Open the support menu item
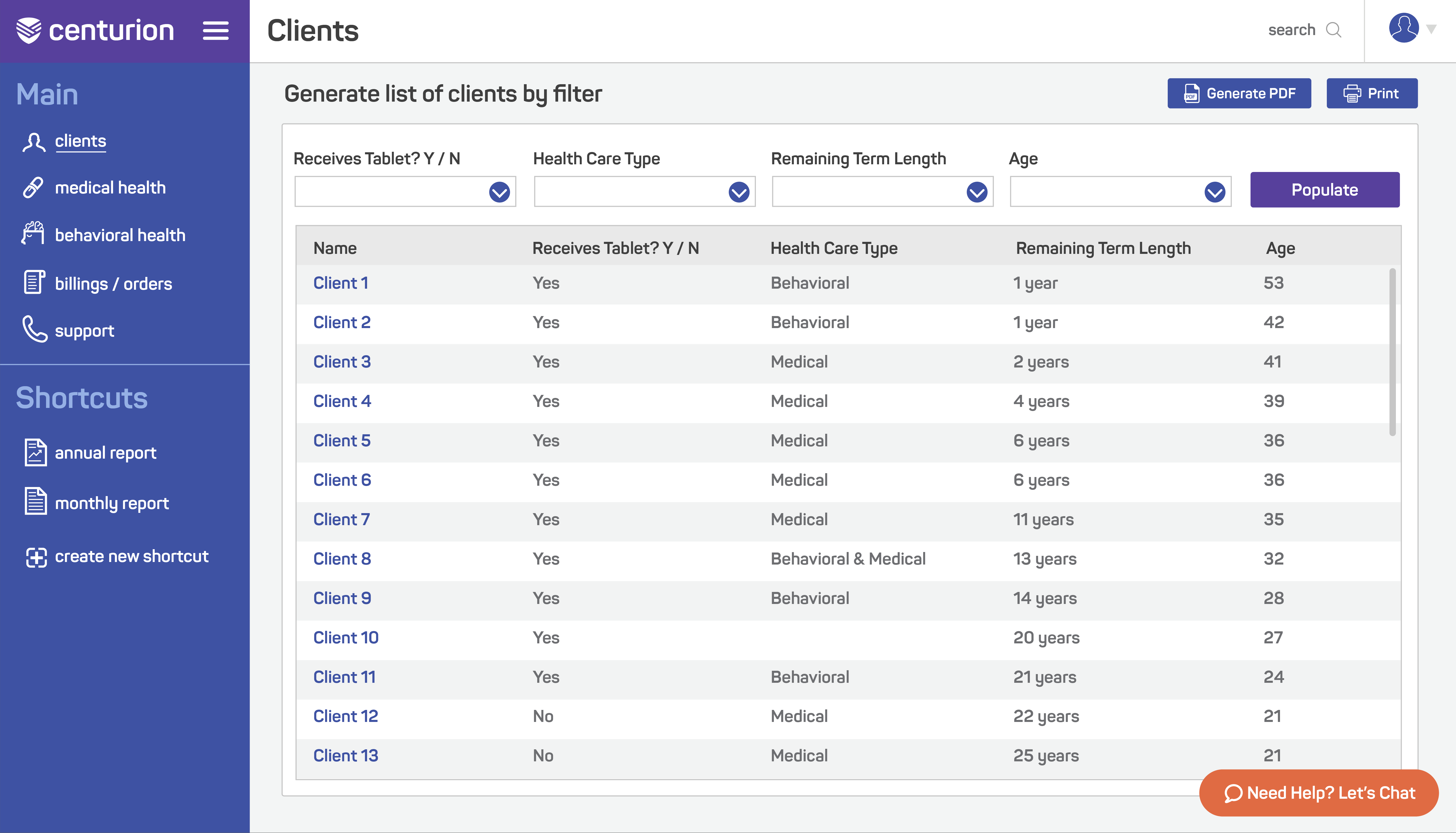 click(85, 331)
